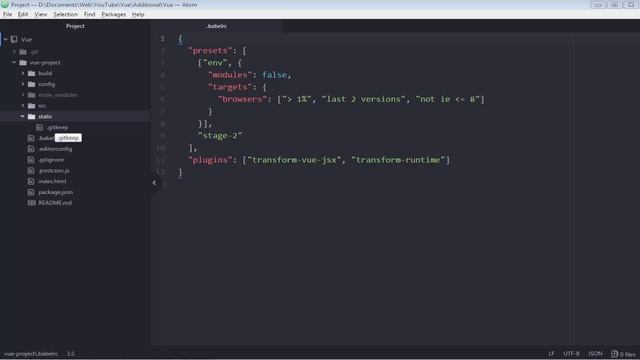The image size is (640, 360).
Task: Click the node_modules folder icon
Action: (31, 95)
